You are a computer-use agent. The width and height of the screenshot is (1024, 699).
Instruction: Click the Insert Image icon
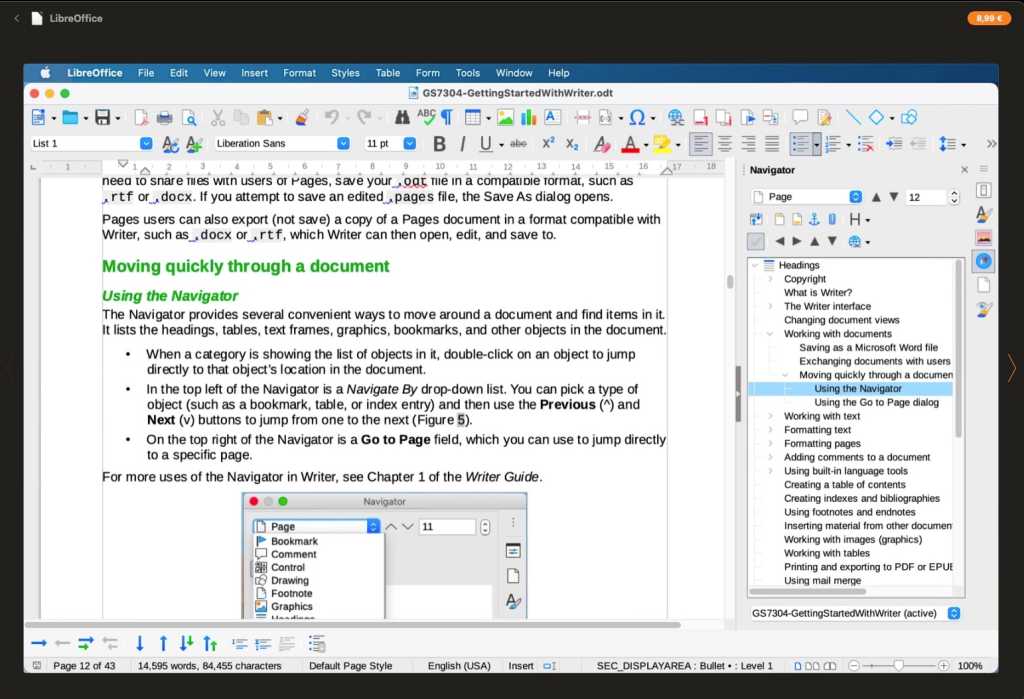505,118
